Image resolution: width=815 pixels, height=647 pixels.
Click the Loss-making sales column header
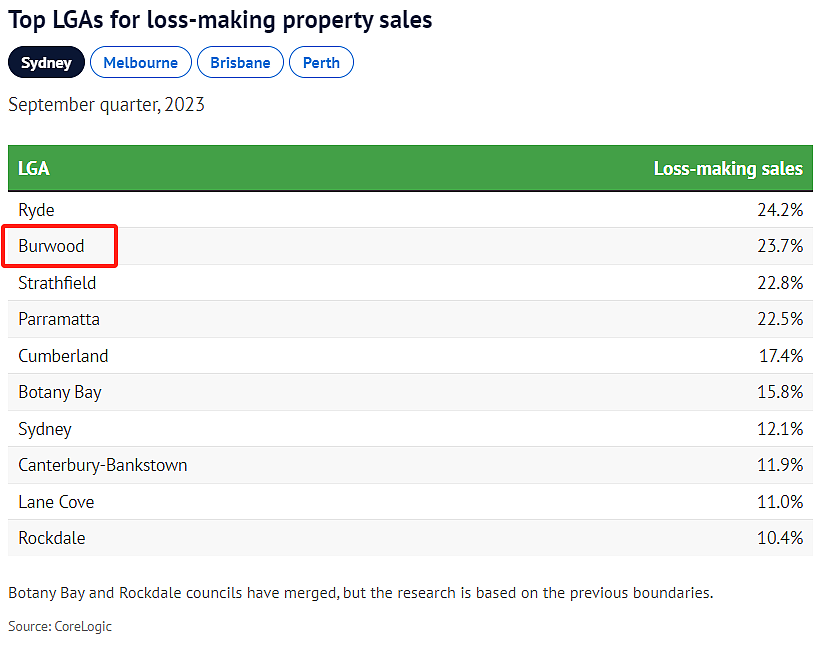tap(727, 168)
